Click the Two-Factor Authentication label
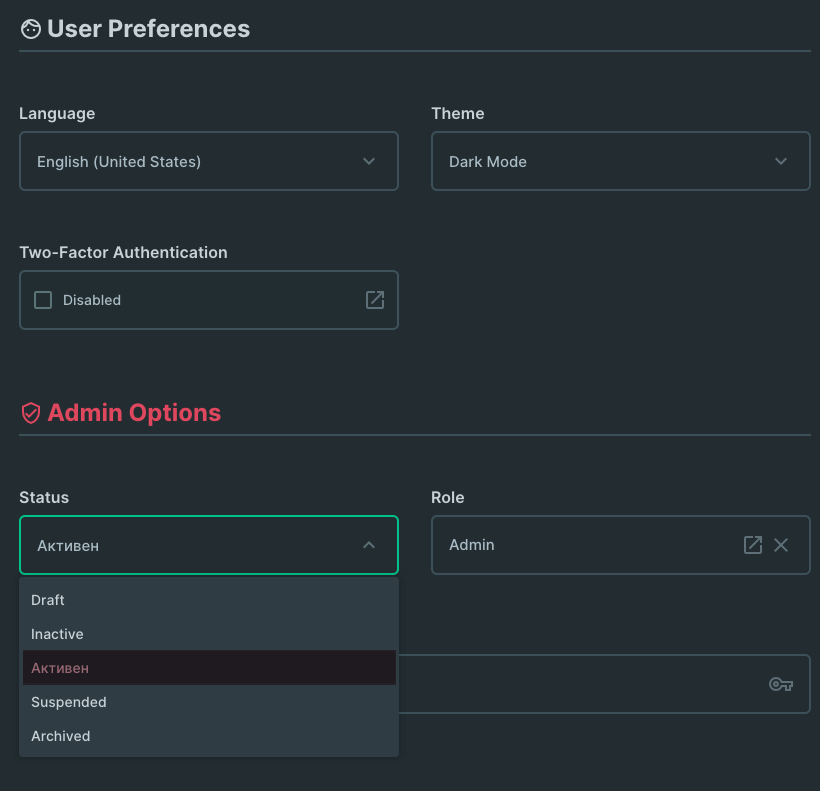 tap(123, 253)
